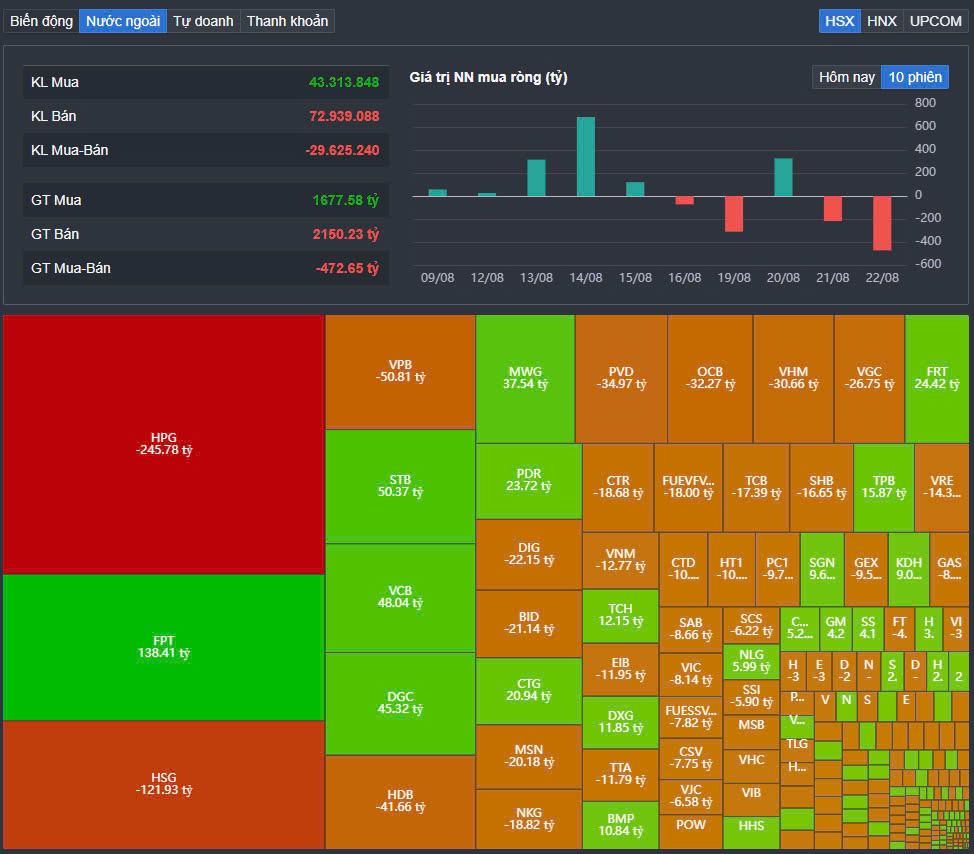
Task: Click the TTA -11.79 tỷ tile
Action: point(621,775)
